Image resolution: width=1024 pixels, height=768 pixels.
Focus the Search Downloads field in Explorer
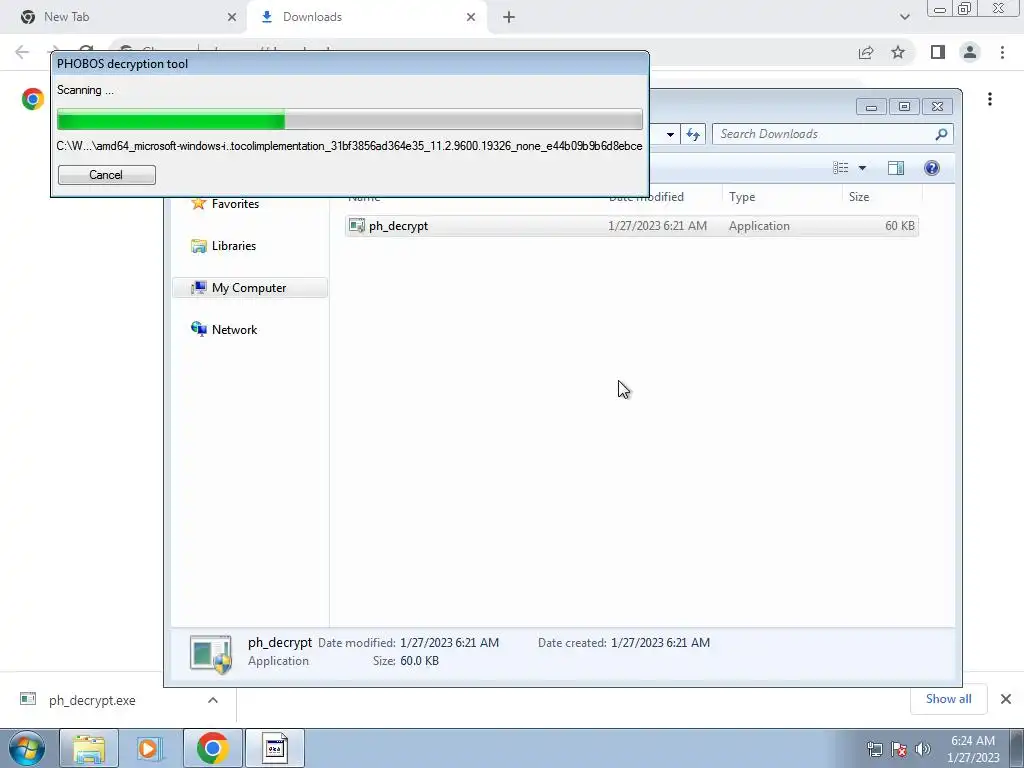click(833, 134)
